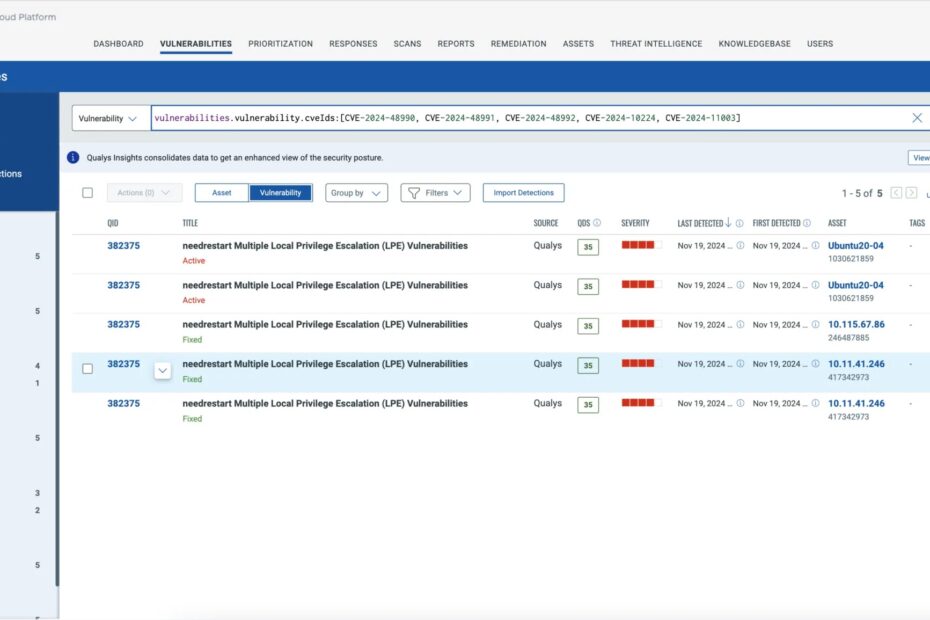The width and height of the screenshot is (930, 620).
Task: Open the Group by dropdown
Action: pyautogui.click(x=356, y=193)
